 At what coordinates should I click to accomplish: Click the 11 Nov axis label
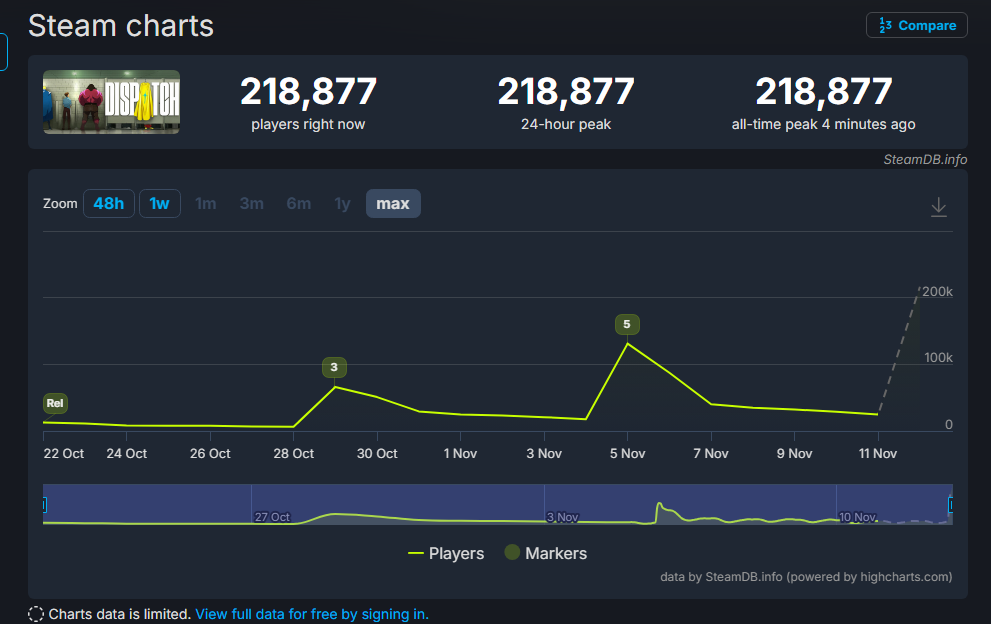(x=878, y=453)
